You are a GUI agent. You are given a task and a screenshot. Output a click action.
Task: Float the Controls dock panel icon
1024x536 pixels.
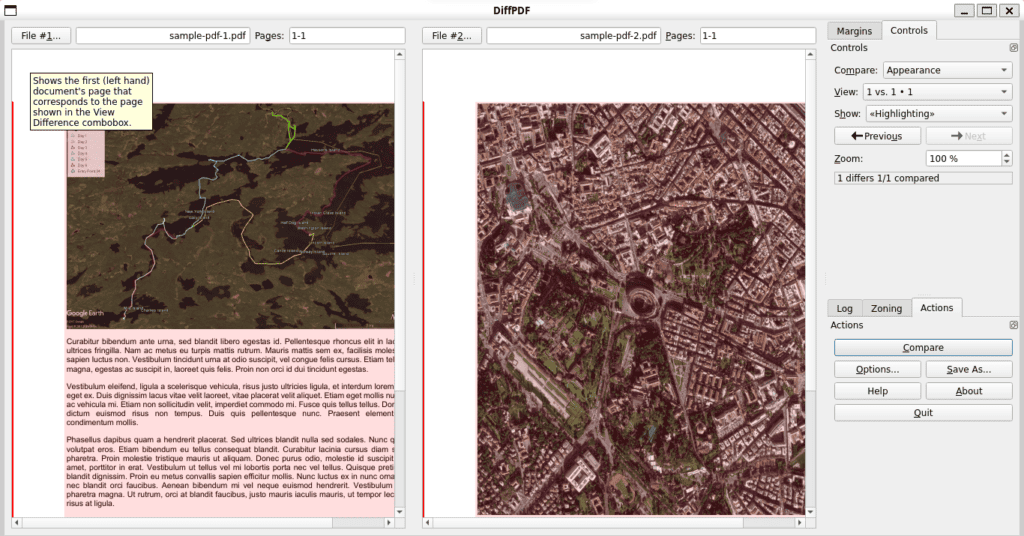pos(1014,48)
